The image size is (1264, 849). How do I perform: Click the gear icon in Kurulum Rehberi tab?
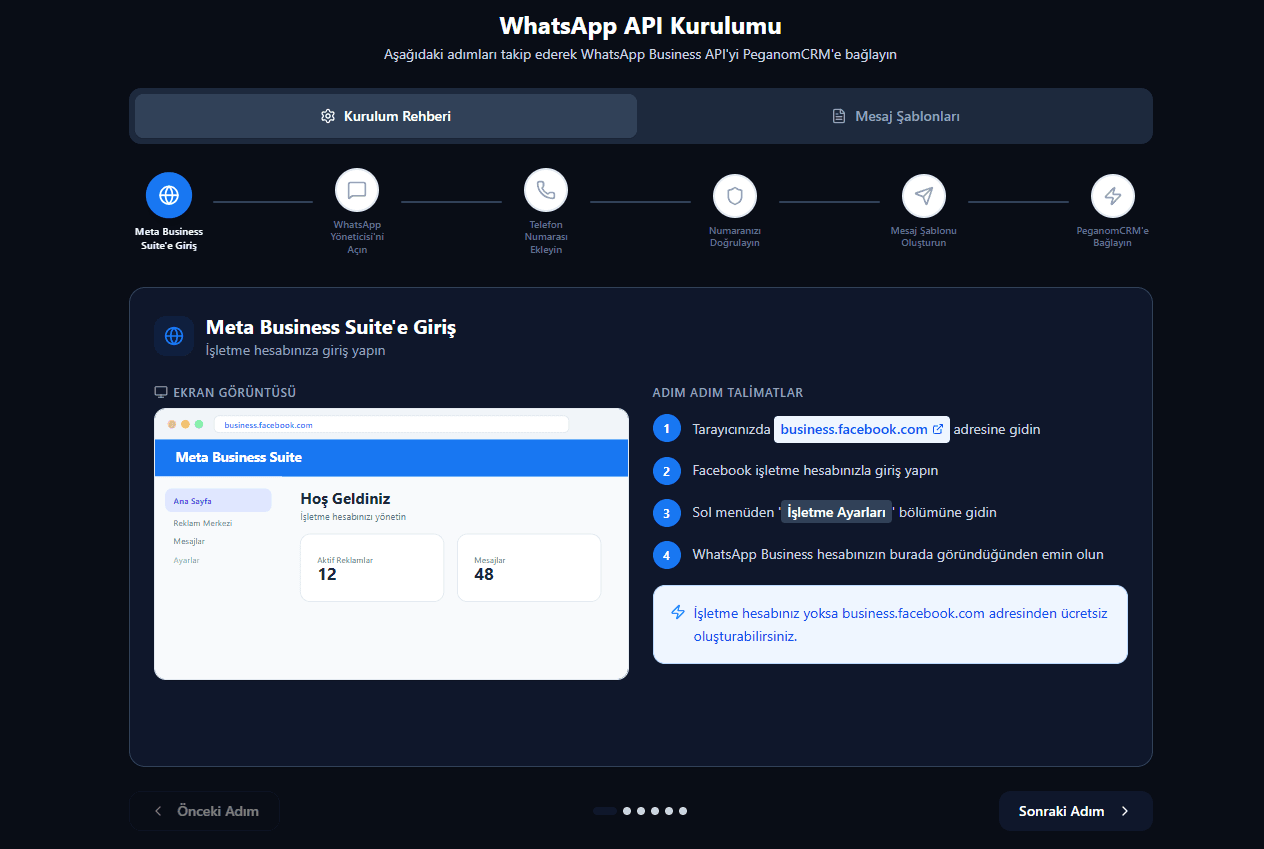[328, 116]
